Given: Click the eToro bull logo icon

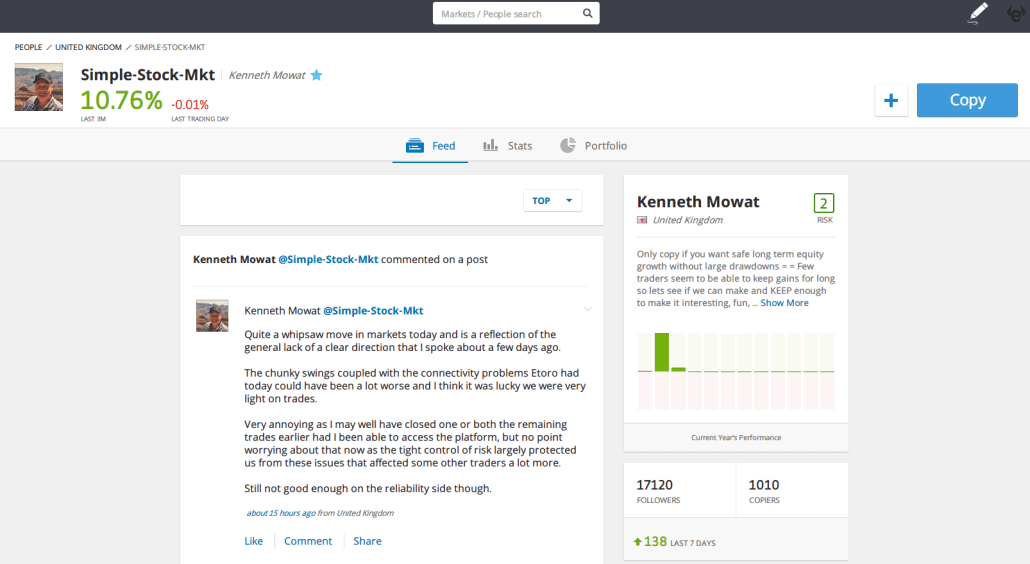Looking at the screenshot, I should click(x=1017, y=13).
